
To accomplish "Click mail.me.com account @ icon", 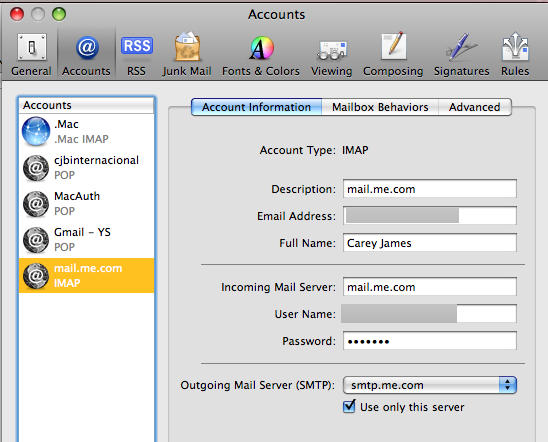I will click(x=36, y=276).
